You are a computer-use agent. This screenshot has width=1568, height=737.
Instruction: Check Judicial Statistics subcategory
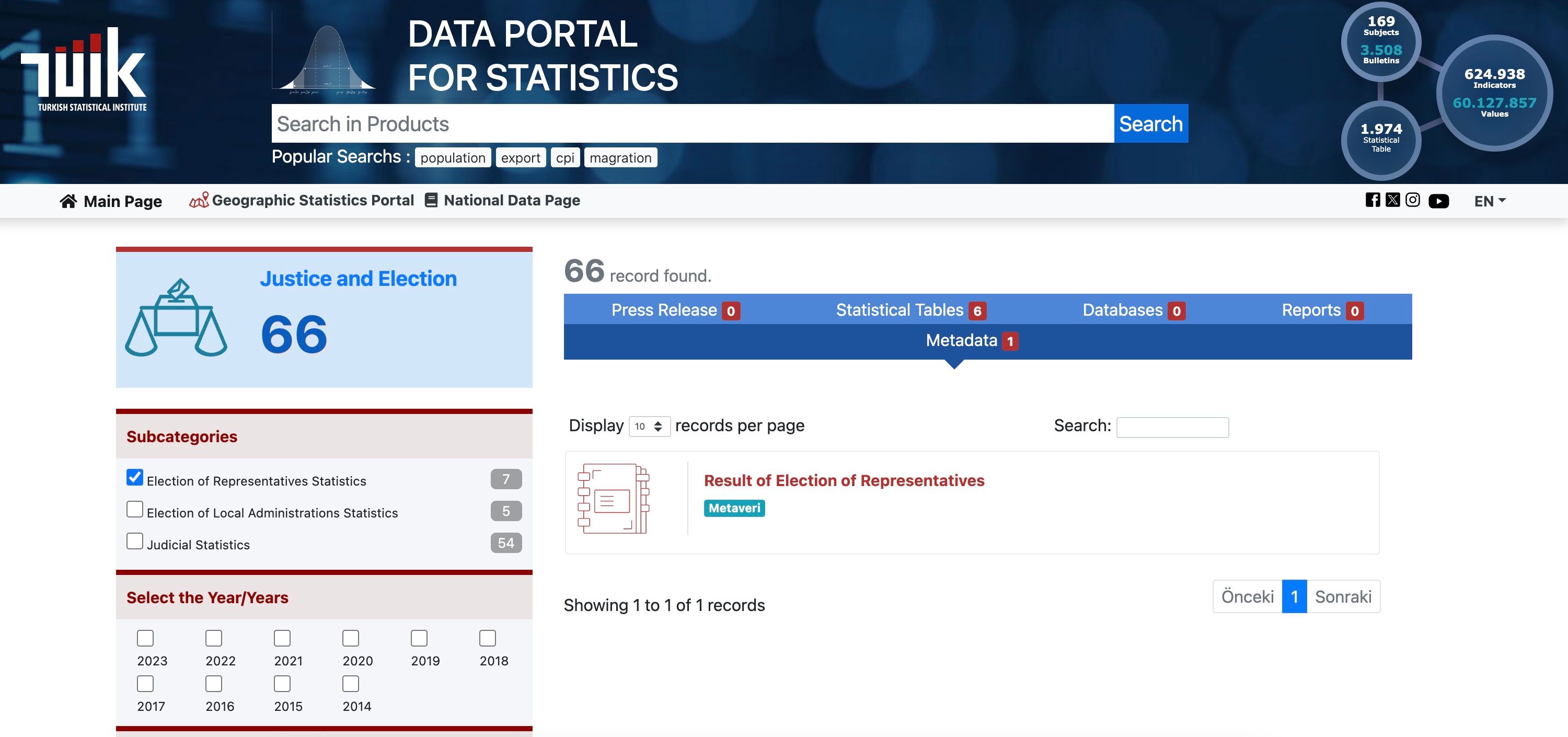click(x=134, y=541)
